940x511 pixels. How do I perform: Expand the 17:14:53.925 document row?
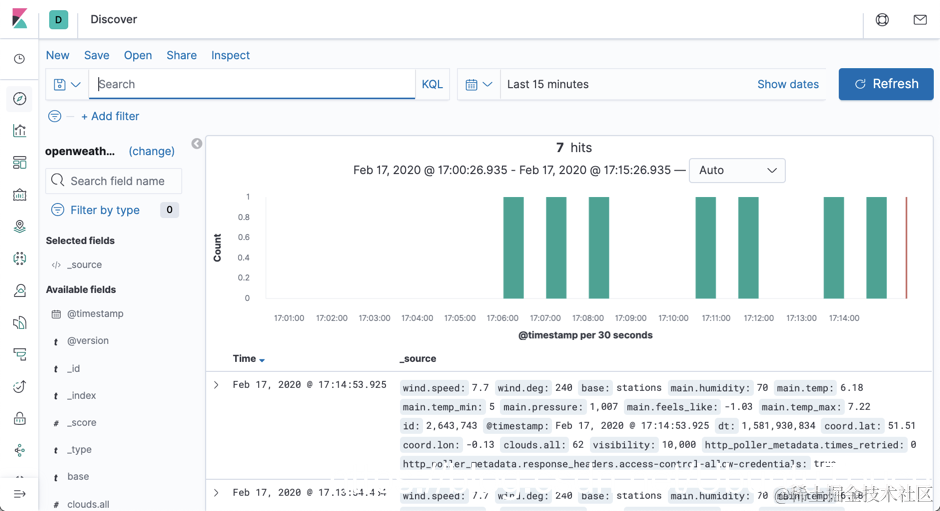point(216,385)
